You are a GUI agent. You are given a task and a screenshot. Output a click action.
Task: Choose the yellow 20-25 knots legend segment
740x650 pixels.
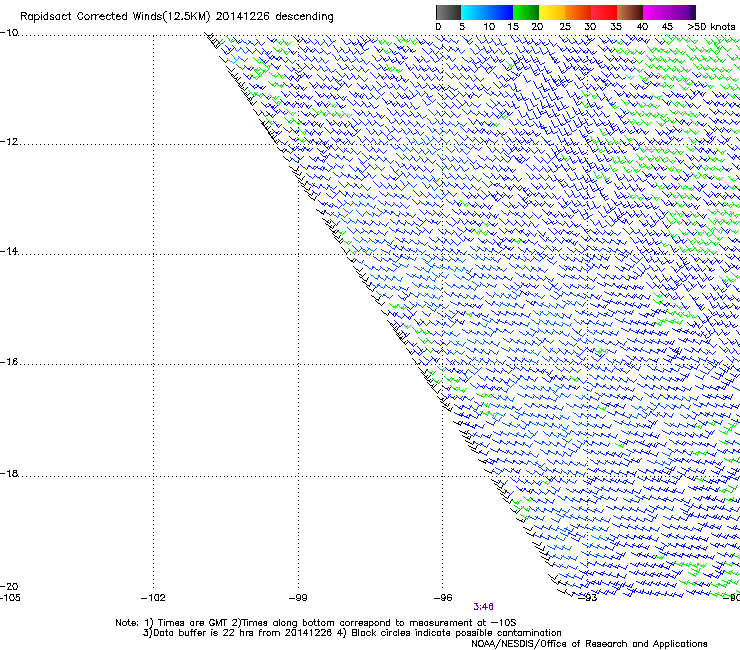[552, 12]
